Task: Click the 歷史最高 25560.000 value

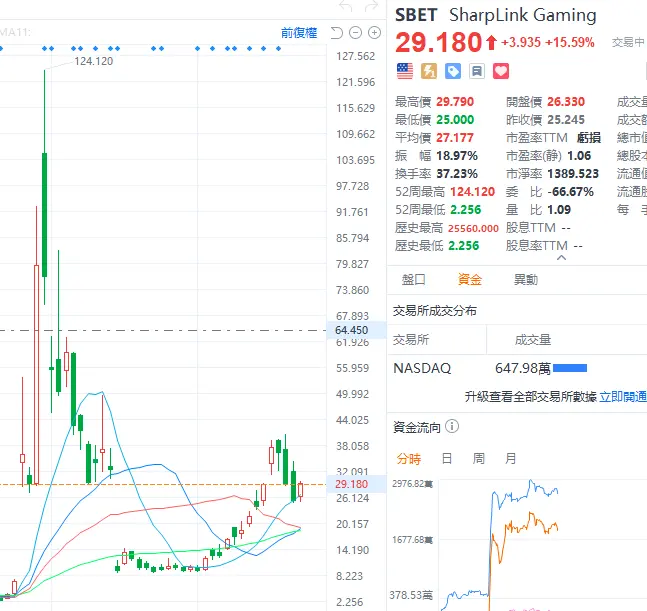Action: coord(473,228)
